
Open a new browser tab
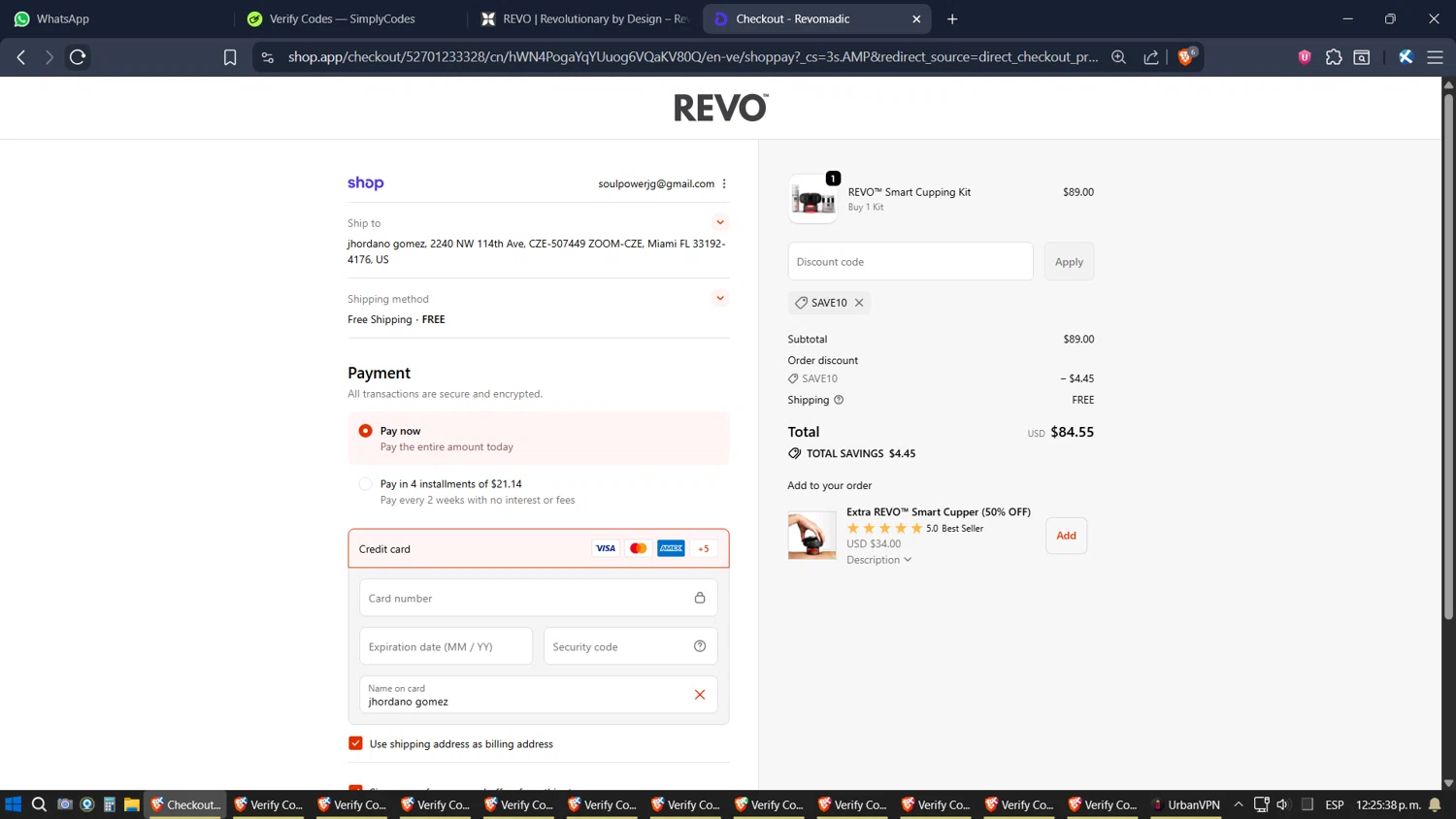tap(952, 18)
